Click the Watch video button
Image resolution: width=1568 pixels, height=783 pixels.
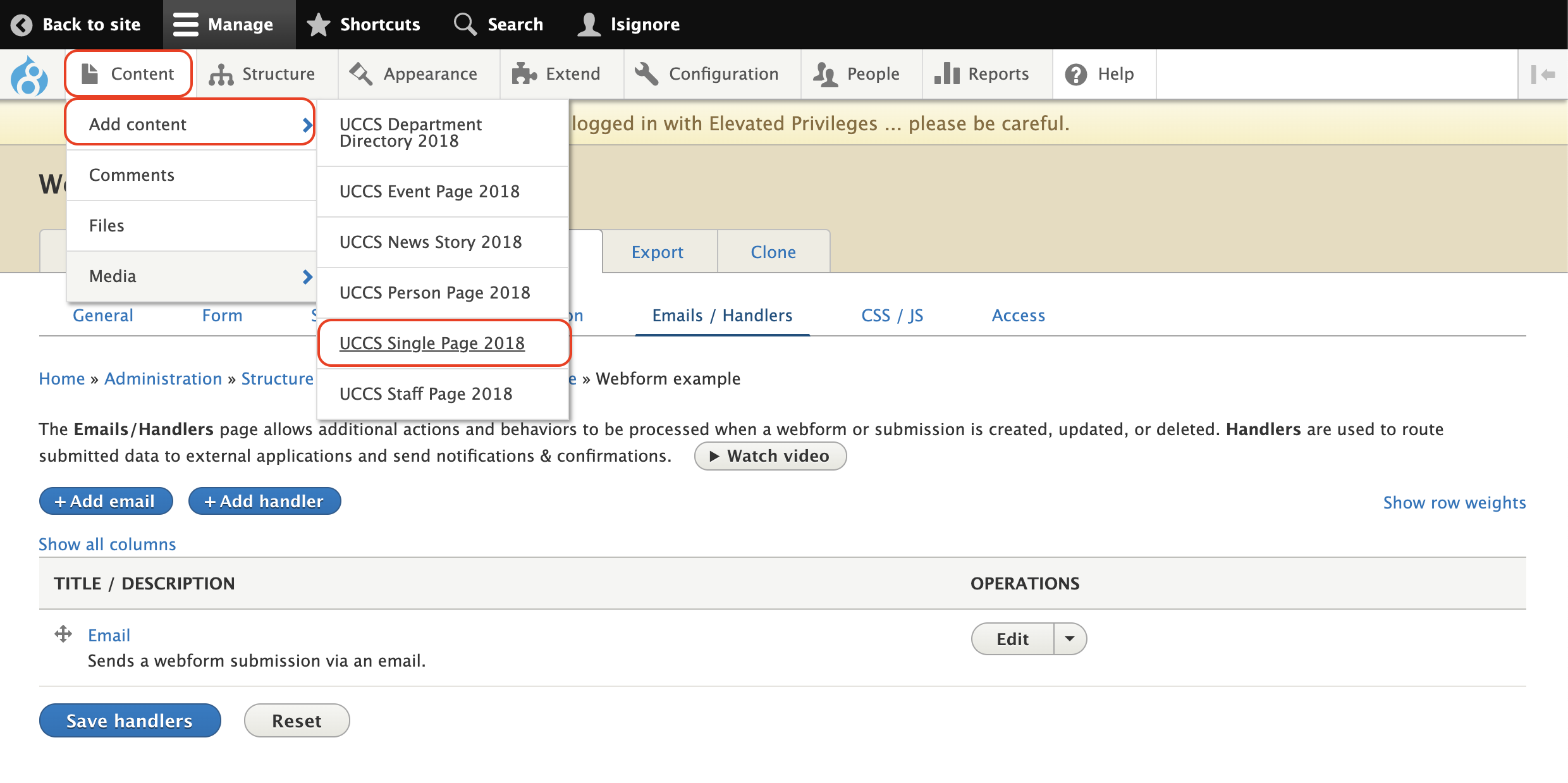tap(770, 456)
